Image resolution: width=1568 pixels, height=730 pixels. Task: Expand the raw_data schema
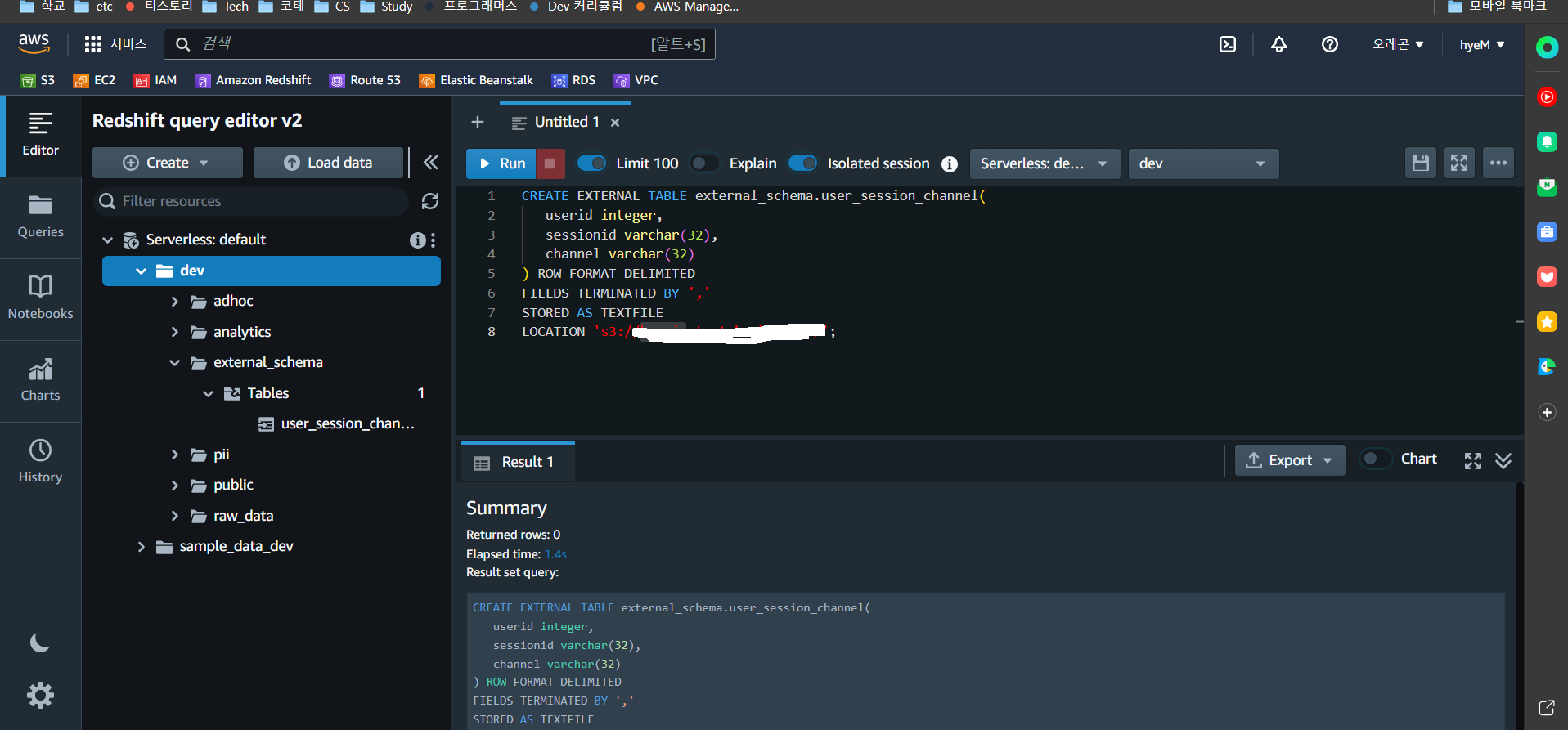point(174,516)
